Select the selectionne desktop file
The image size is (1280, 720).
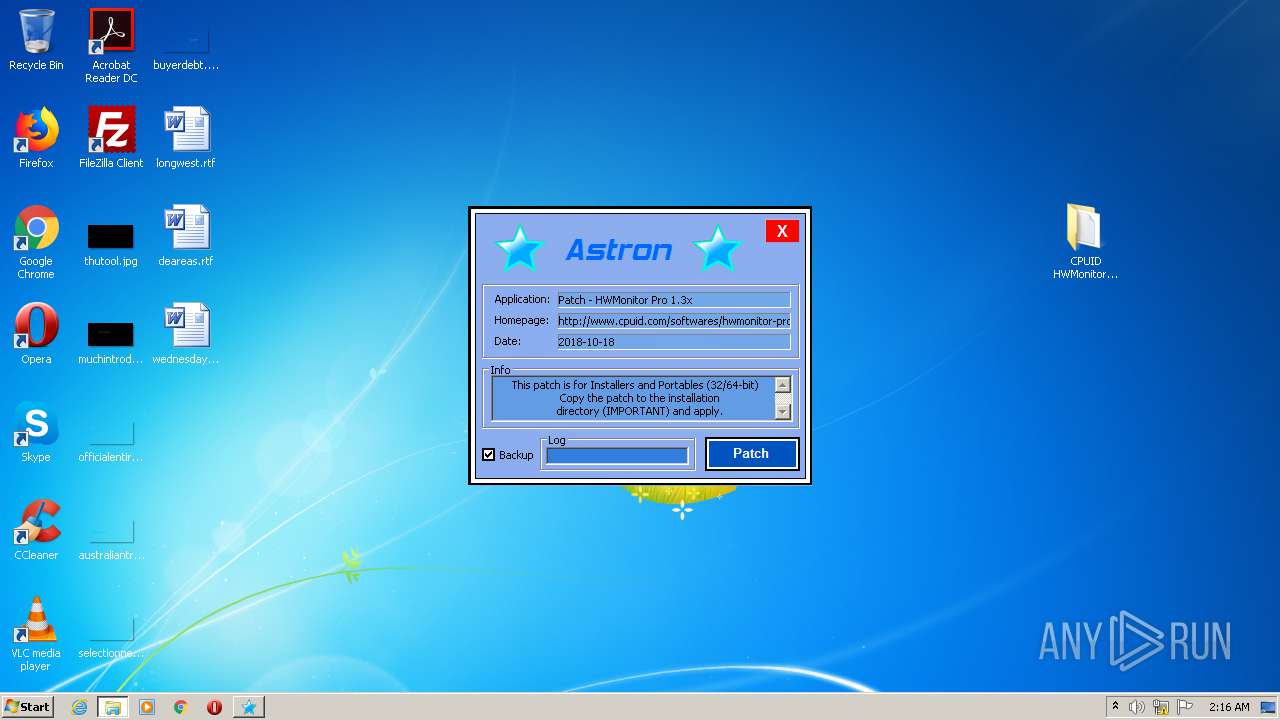111,636
